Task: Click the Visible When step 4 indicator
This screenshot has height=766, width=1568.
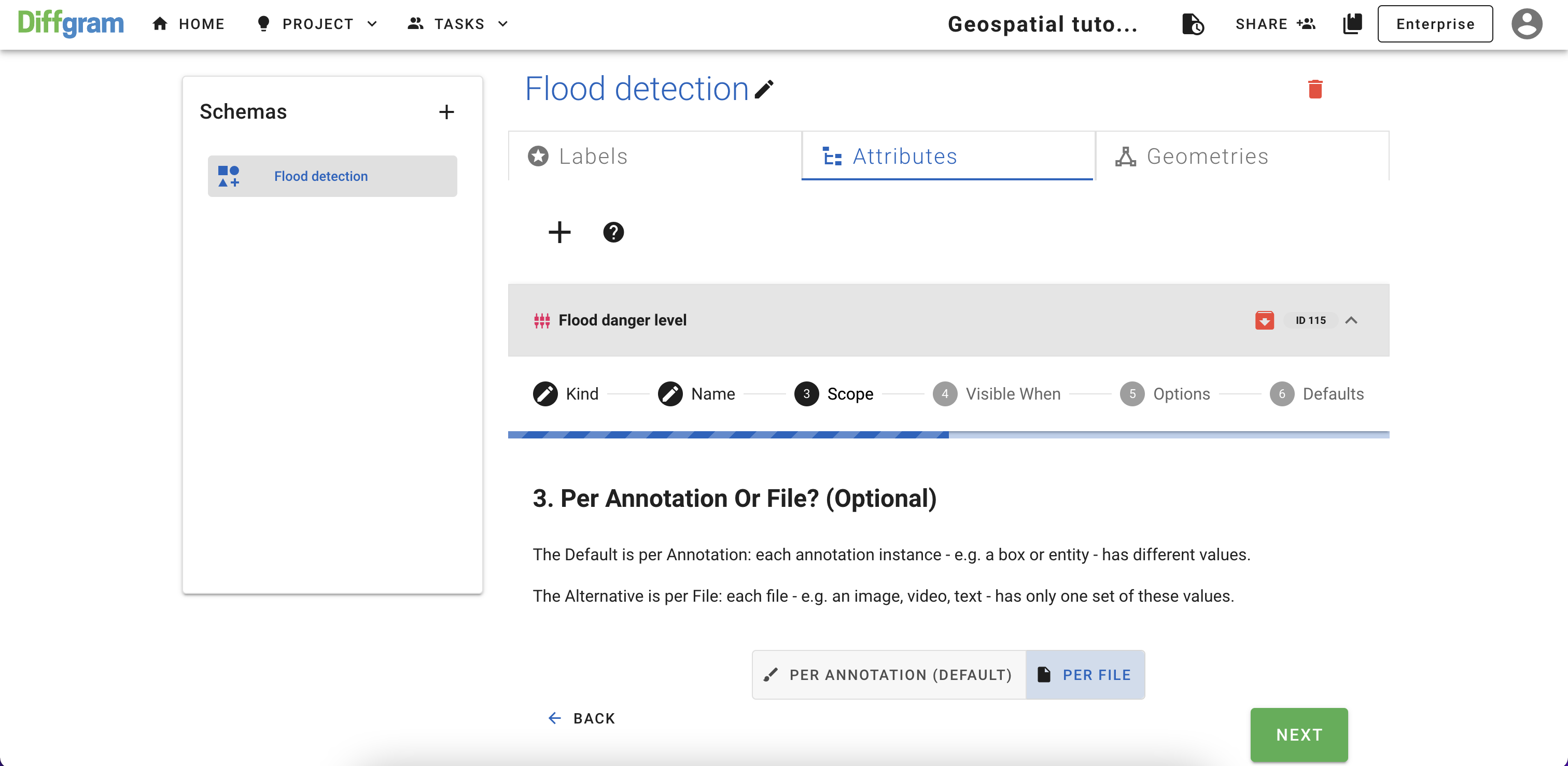Action: (945, 393)
